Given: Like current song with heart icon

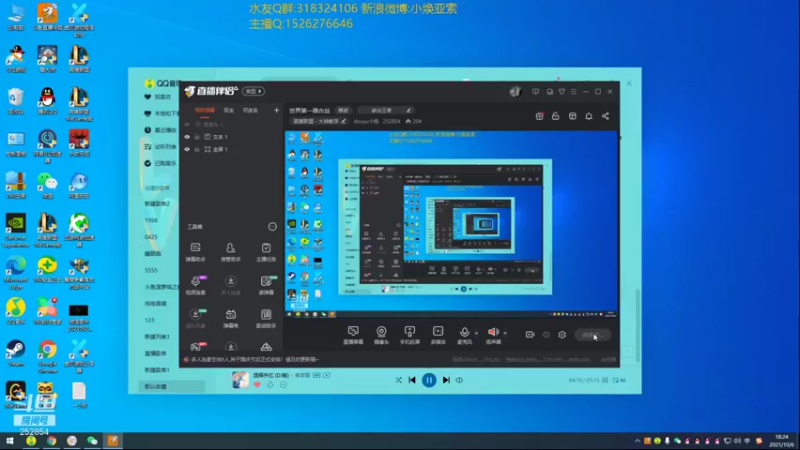Looking at the screenshot, I should pos(257,385).
